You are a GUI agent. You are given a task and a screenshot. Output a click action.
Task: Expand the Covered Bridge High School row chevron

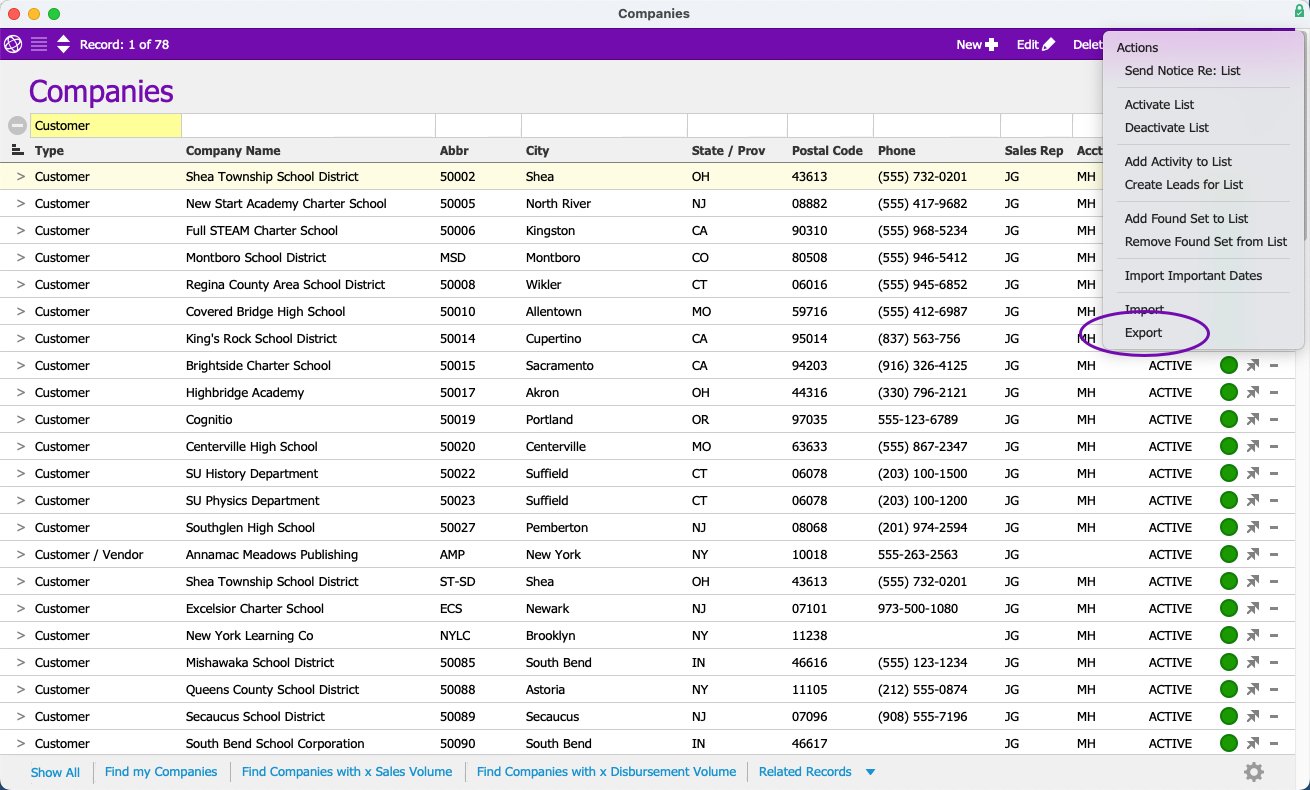pos(20,312)
